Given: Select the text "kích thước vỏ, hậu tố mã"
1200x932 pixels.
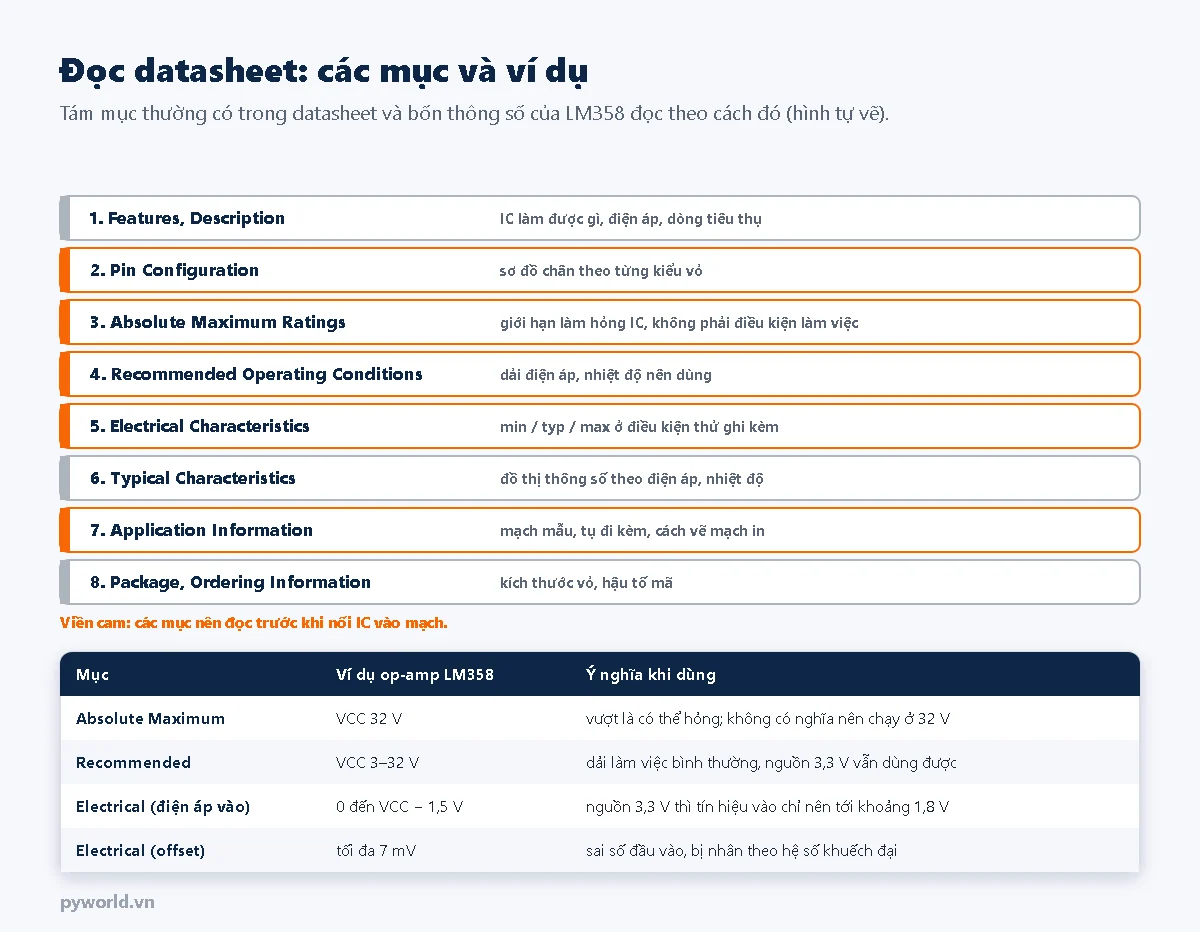Looking at the screenshot, I should (586, 583).
